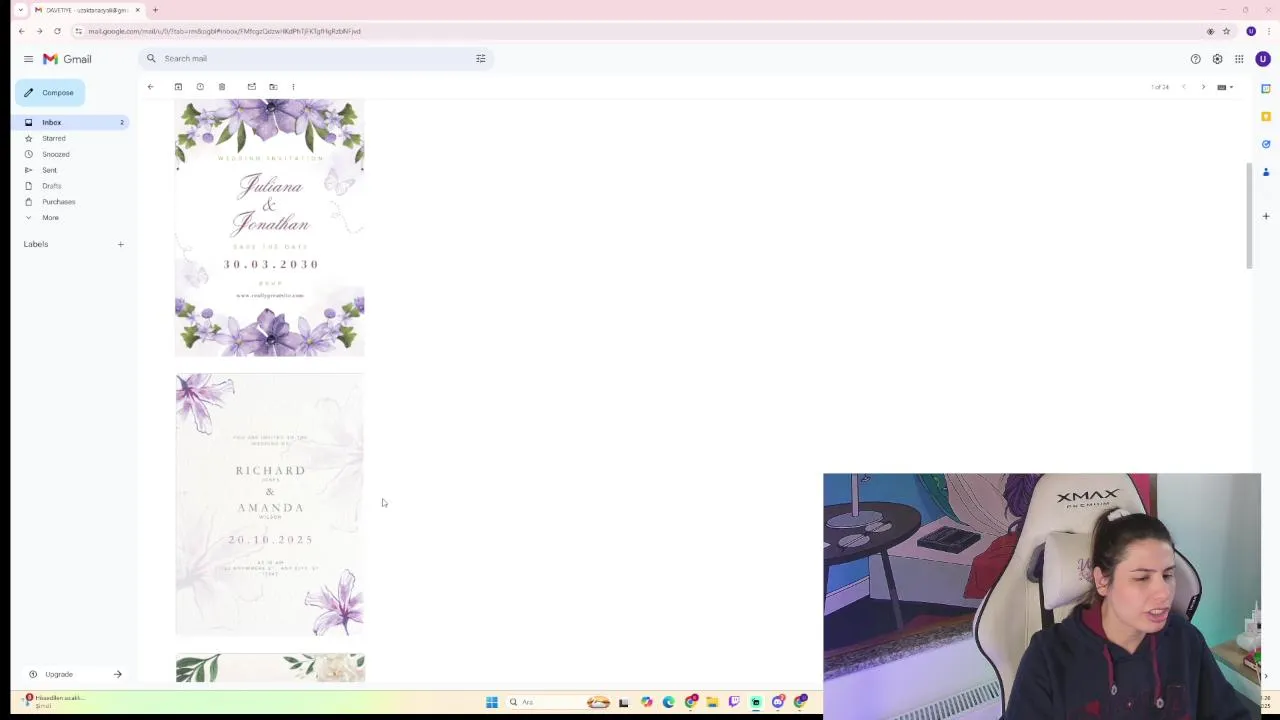Click the arrow next to Upgrade
Image resolution: width=1280 pixels, height=720 pixels.
117,674
